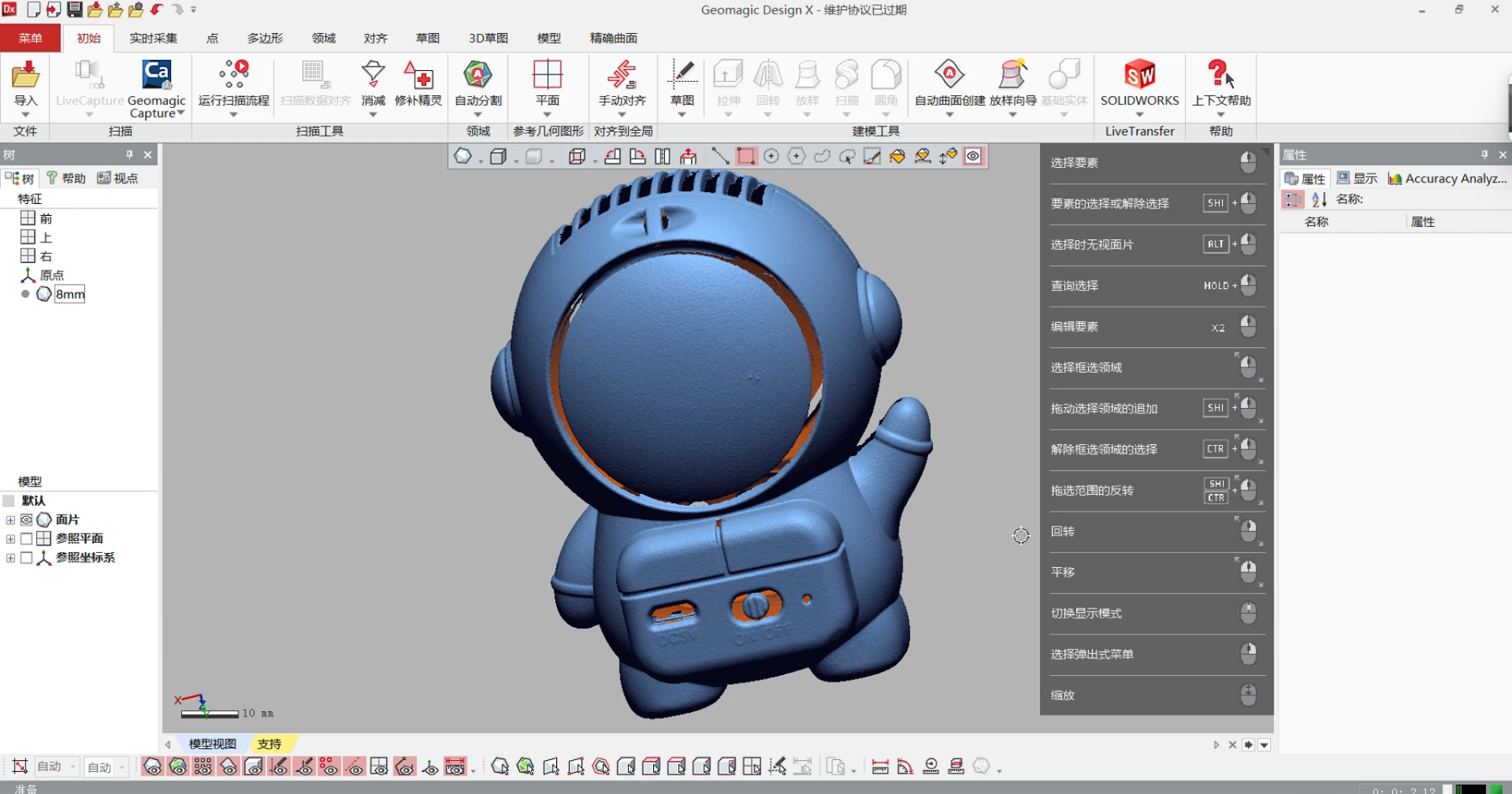This screenshot has height=794, width=1512.
Task: Click the 自动分割 auto segment icon
Action: tap(477, 76)
